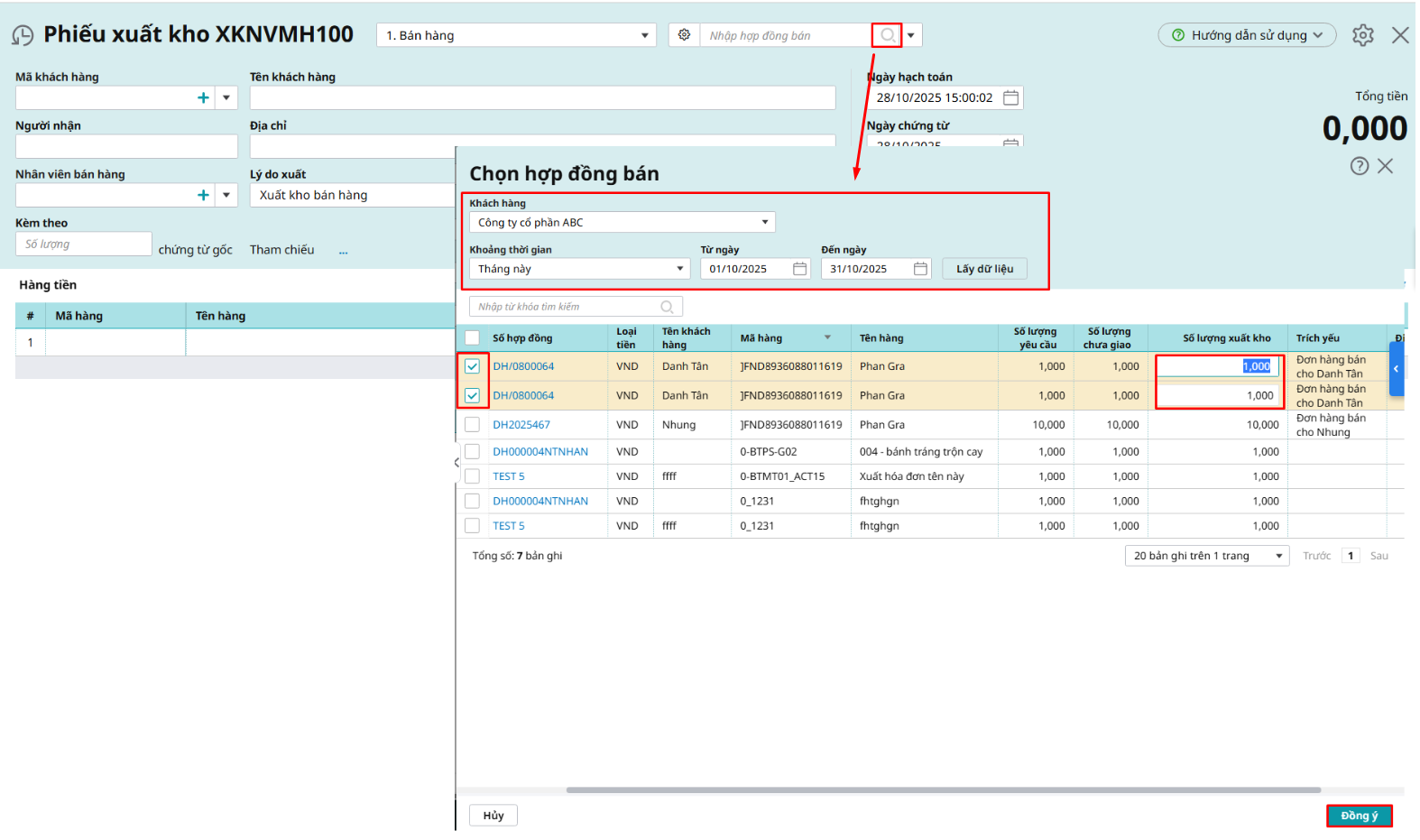Toggle the select-all header checkbox
This screenshot has width=1420, height=840.
pyautogui.click(x=472, y=338)
